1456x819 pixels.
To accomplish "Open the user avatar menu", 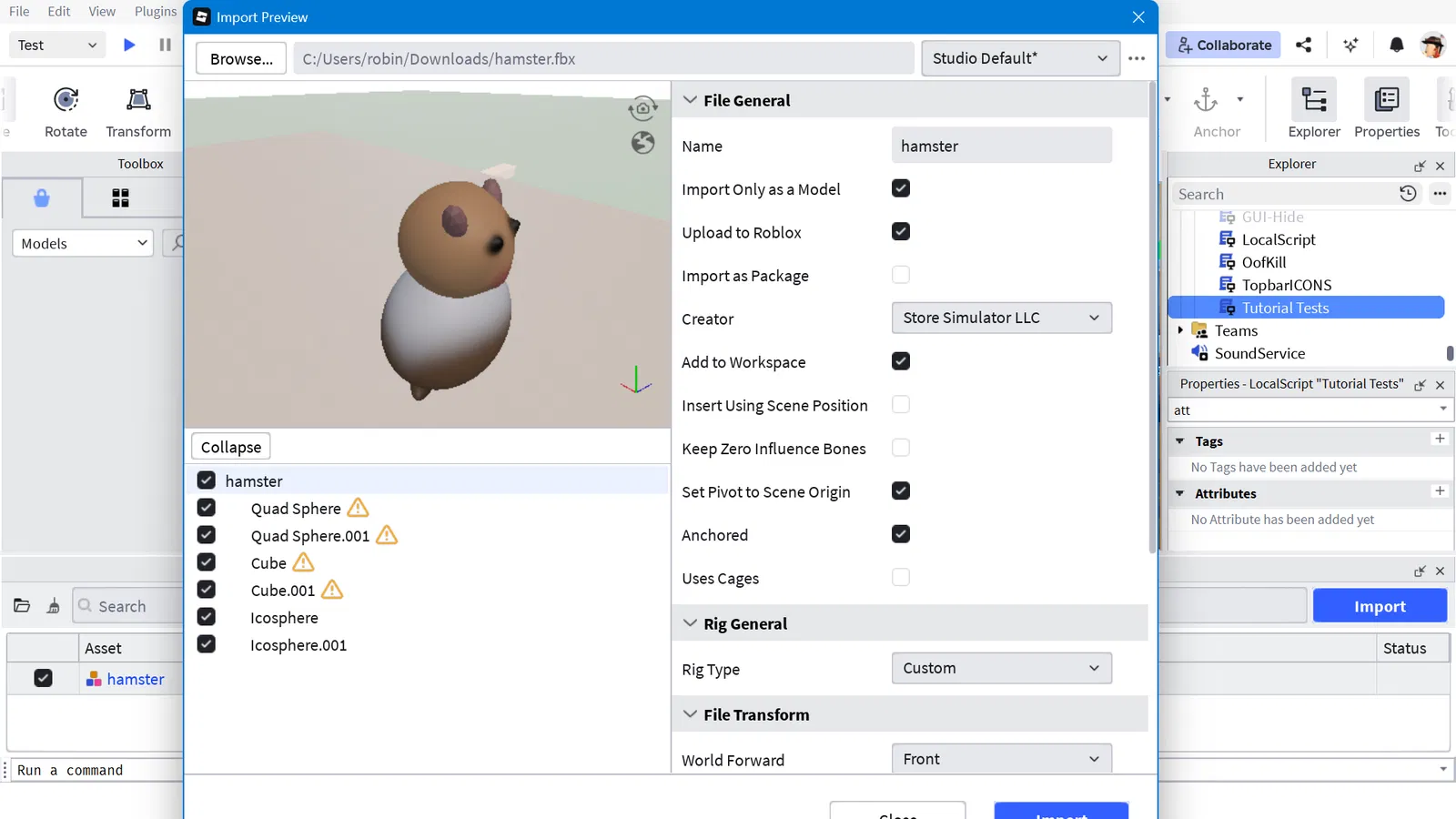I will (1433, 45).
